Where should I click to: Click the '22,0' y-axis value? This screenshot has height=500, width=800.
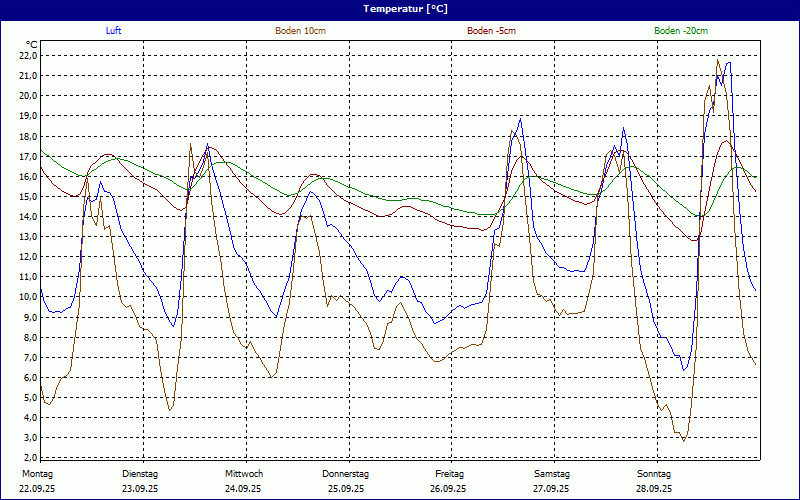click(29, 56)
